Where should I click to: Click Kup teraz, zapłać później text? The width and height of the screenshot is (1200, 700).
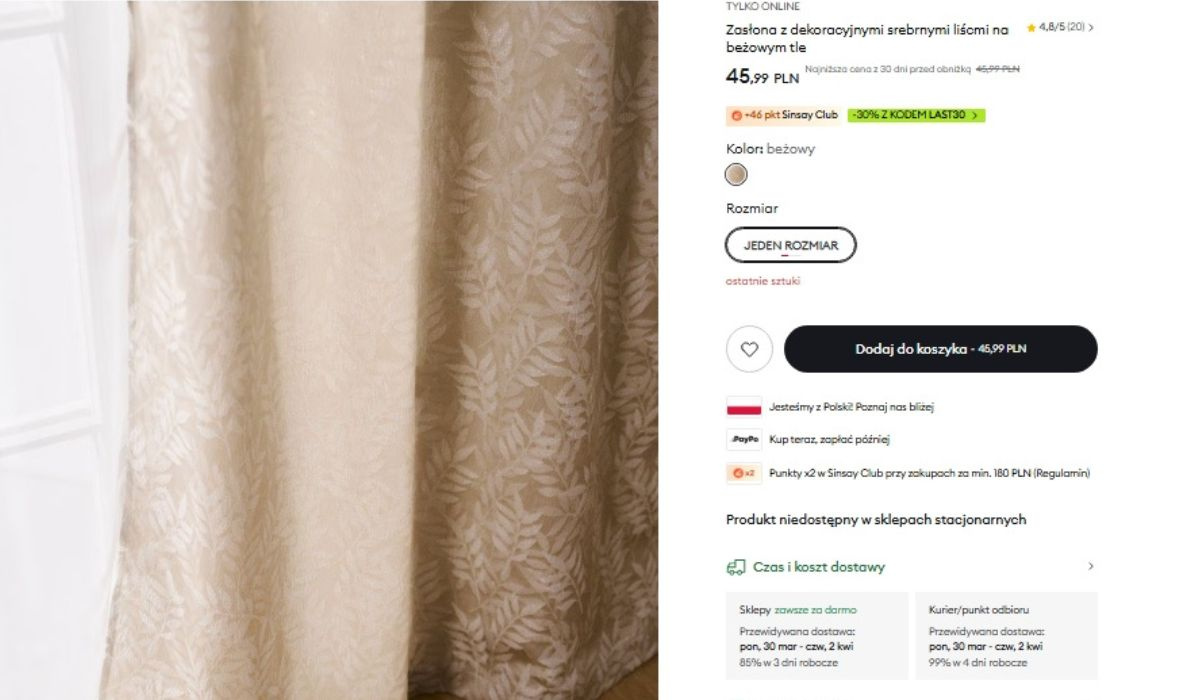click(829, 439)
